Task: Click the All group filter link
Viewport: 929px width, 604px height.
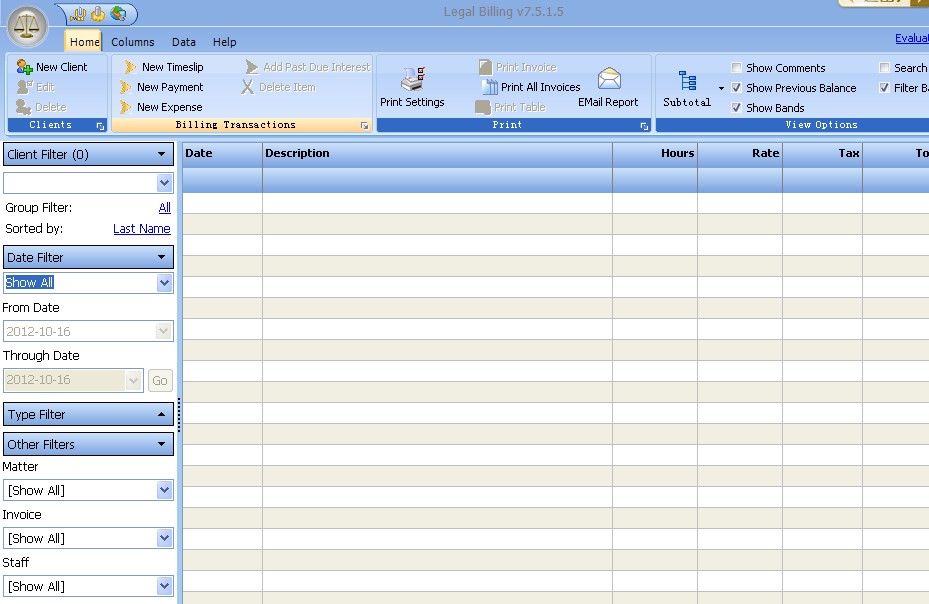Action: pyautogui.click(x=164, y=208)
